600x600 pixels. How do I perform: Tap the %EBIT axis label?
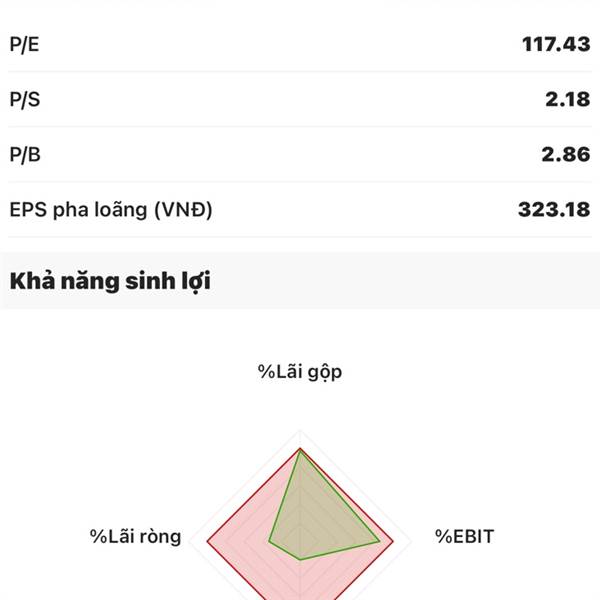(464, 537)
